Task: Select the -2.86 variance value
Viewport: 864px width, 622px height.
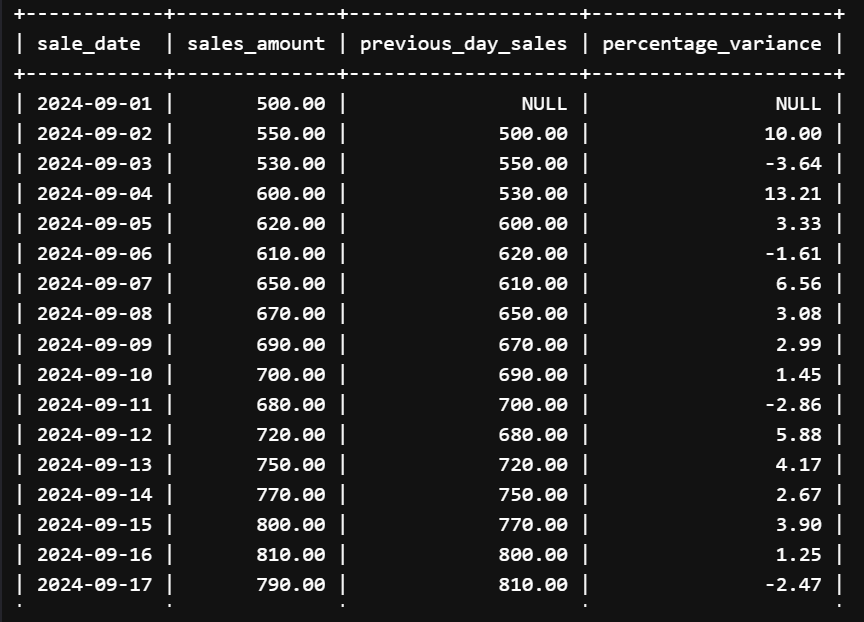Action: click(793, 404)
